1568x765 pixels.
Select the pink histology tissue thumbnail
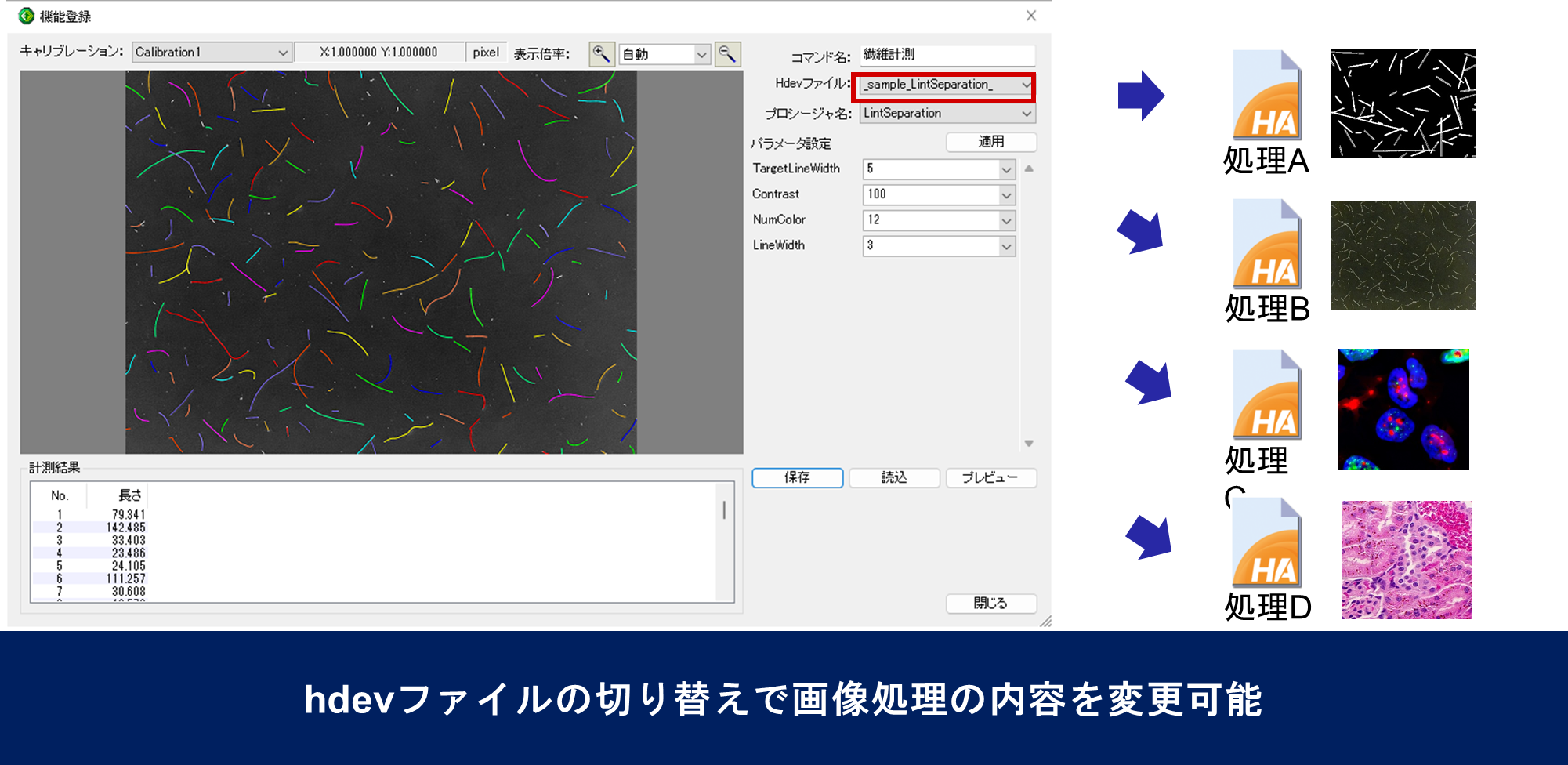pos(1406,560)
